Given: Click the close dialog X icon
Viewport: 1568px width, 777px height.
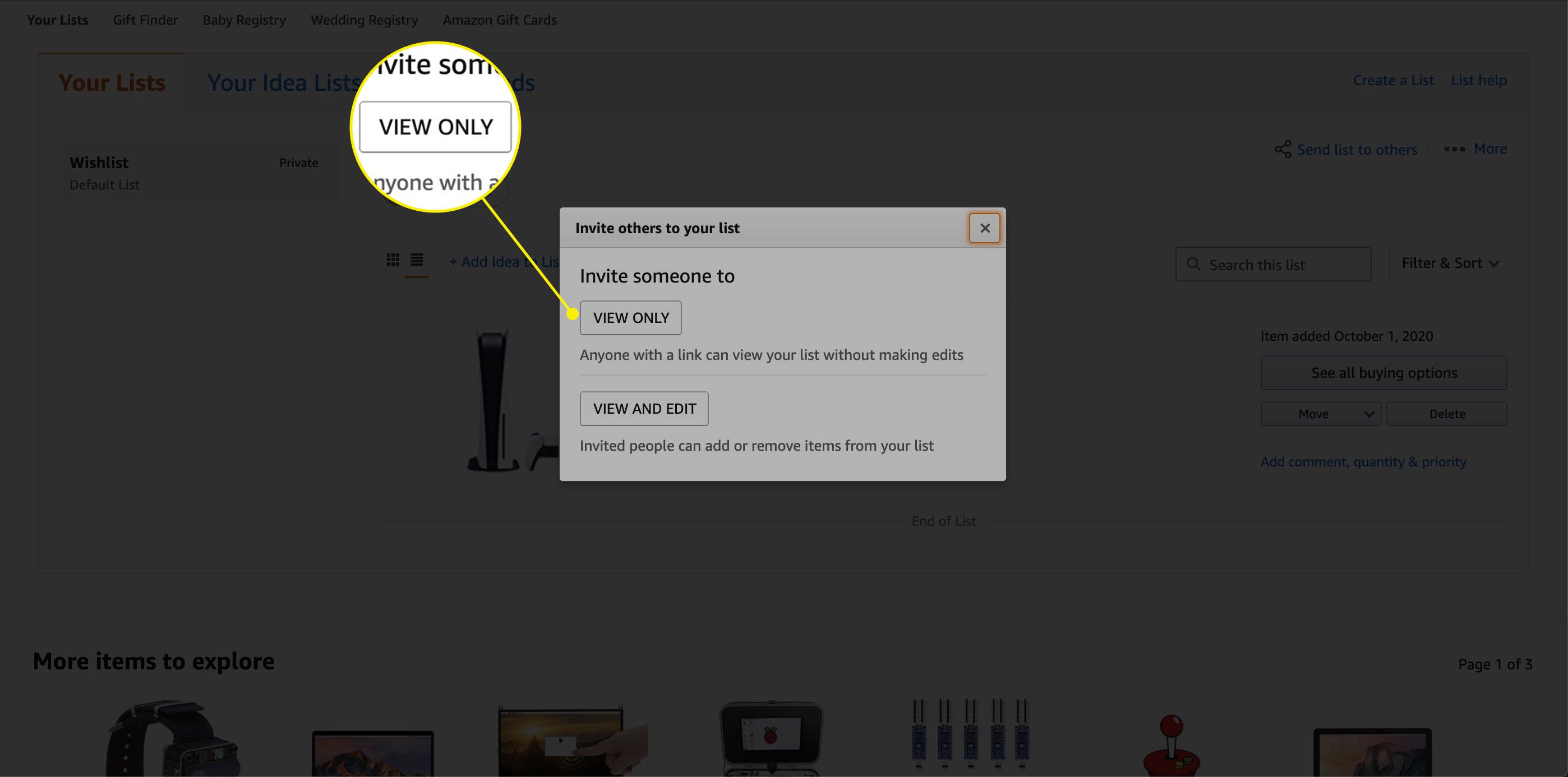Looking at the screenshot, I should tap(984, 227).
